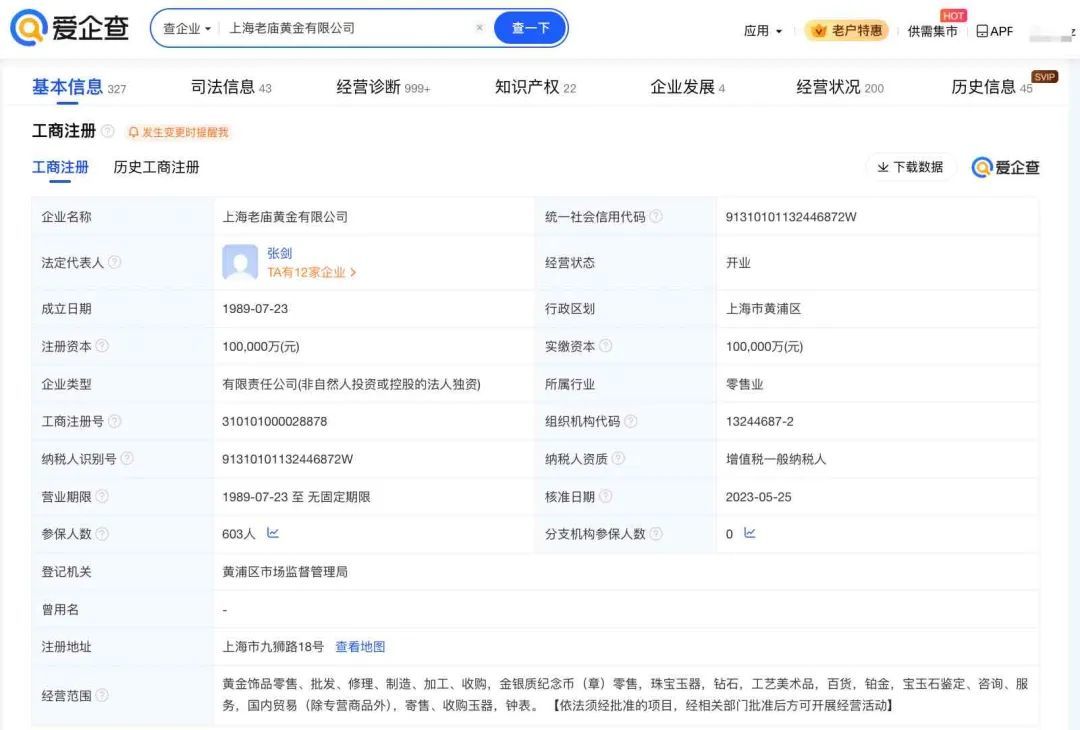The image size is (1080, 730).
Task: Open the trend chart icon next to 603人
Action: [273, 533]
